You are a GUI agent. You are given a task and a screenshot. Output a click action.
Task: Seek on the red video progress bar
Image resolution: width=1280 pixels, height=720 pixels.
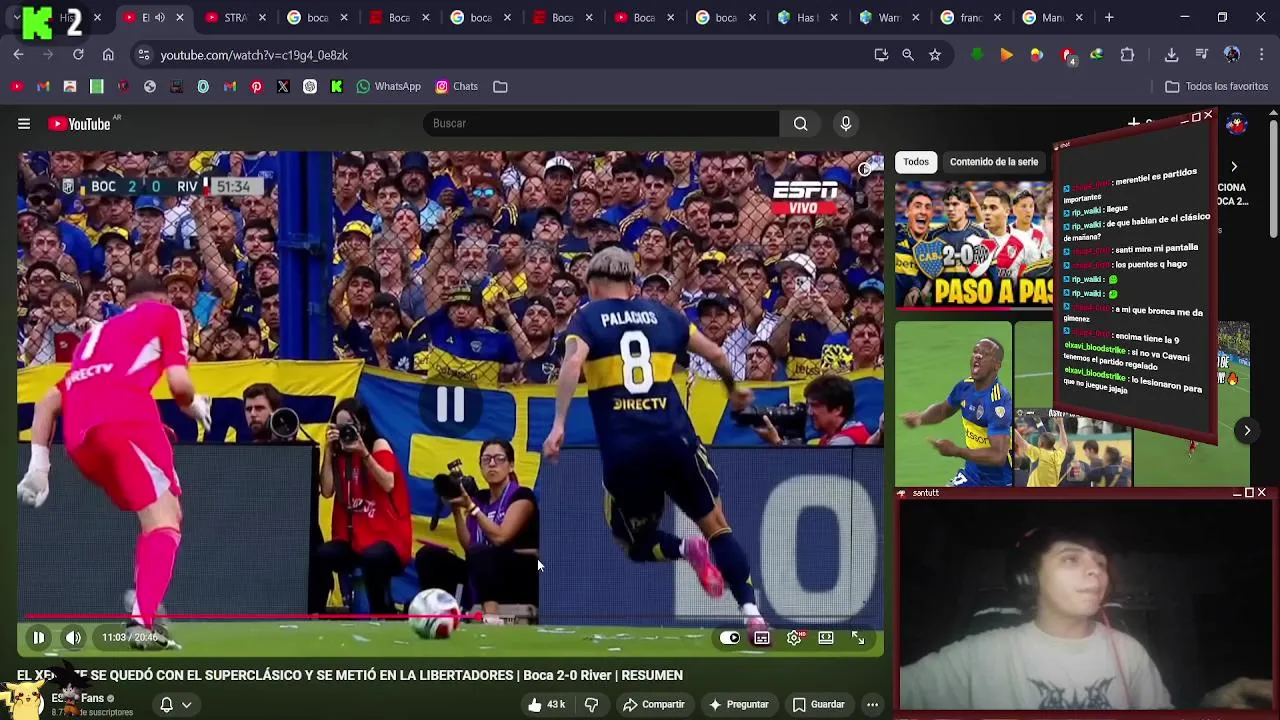point(450,618)
